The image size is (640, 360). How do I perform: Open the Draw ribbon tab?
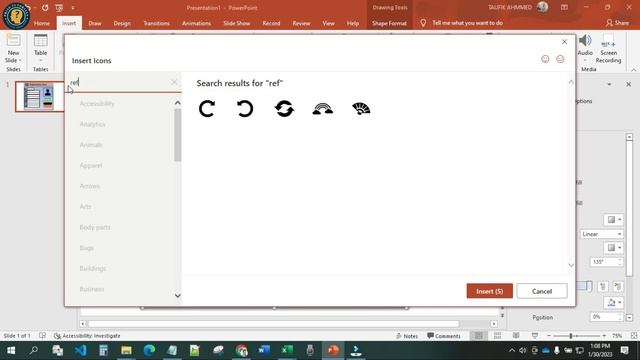(95, 23)
